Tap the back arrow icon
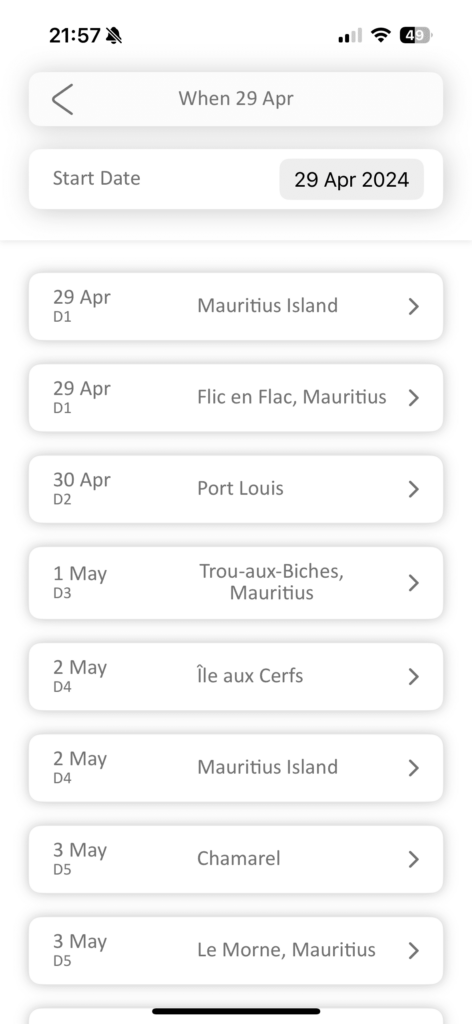 62,99
